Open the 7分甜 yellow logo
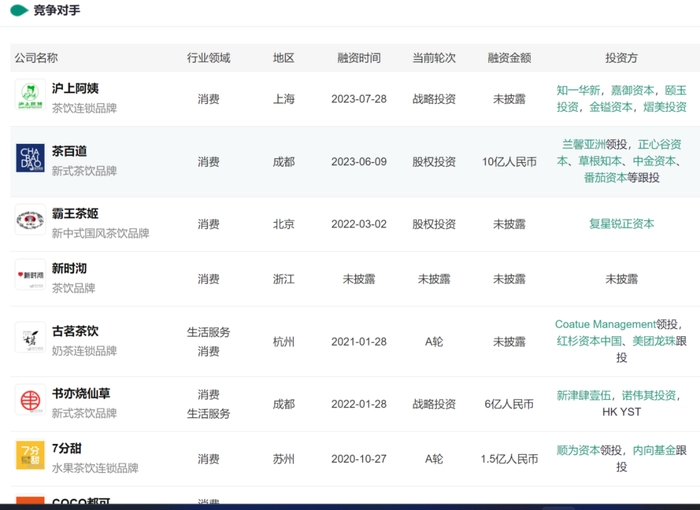 click(x=30, y=457)
